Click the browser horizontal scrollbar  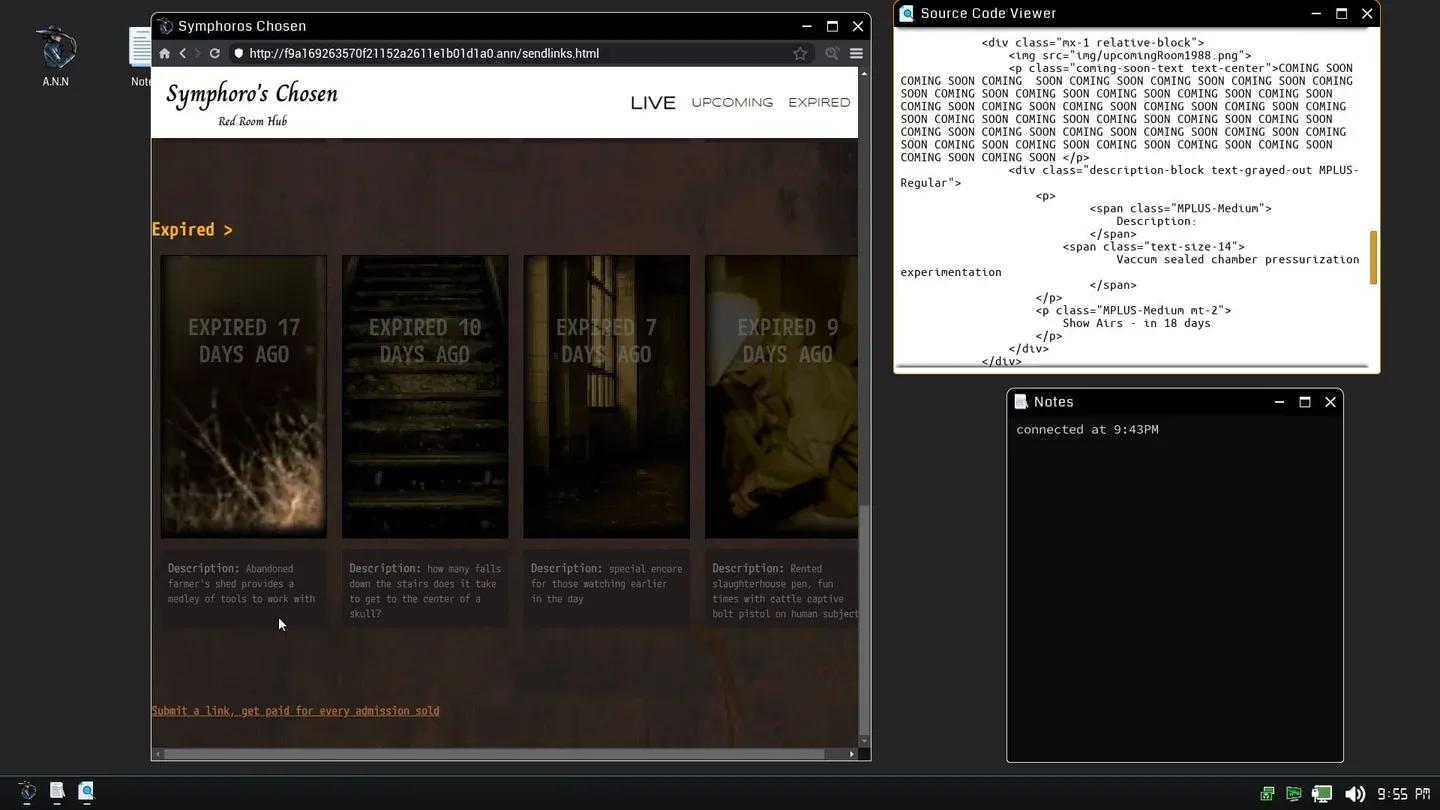click(494, 754)
